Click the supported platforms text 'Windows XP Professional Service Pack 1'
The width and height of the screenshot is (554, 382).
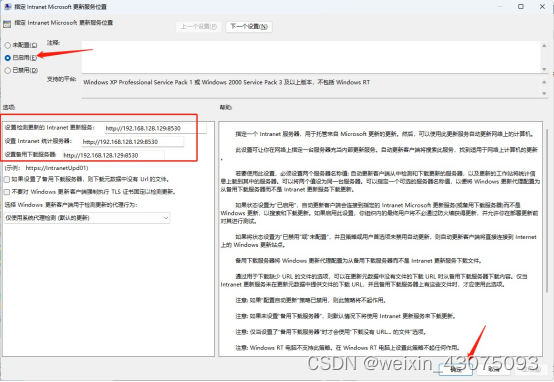[x=138, y=82]
